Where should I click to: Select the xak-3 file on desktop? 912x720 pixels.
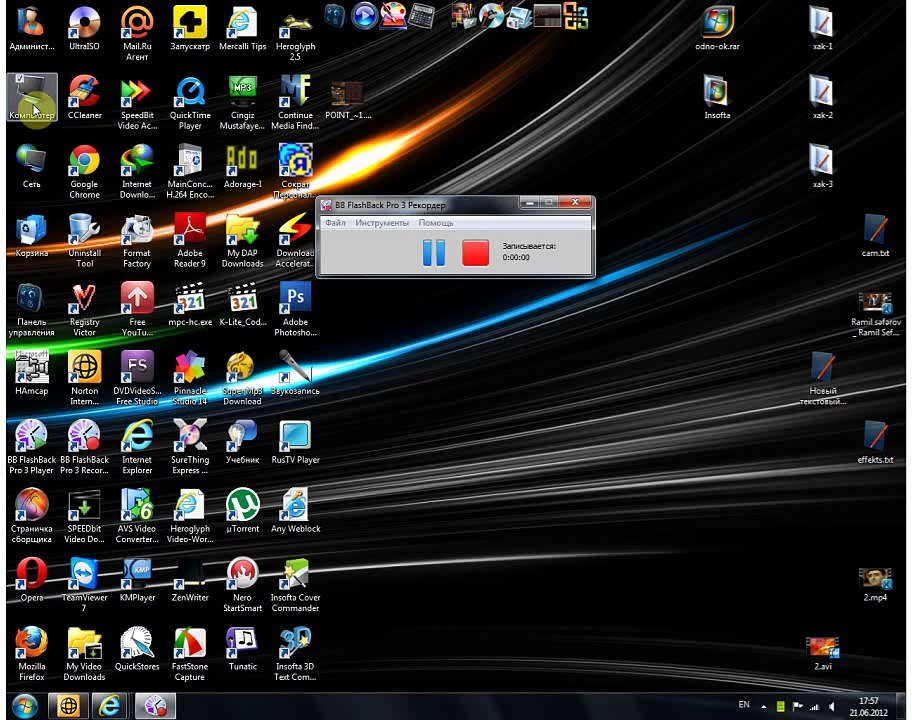[x=822, y=166]
